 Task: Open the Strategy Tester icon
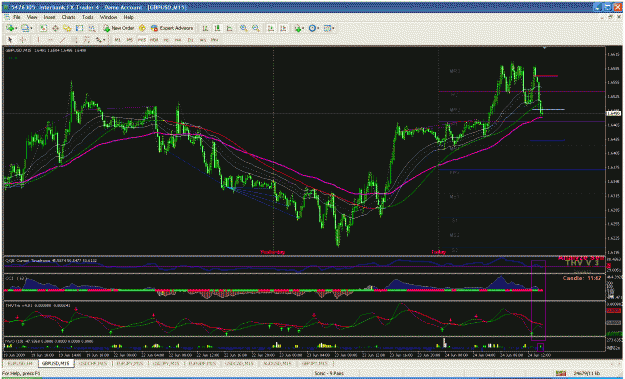click(92, 28)
